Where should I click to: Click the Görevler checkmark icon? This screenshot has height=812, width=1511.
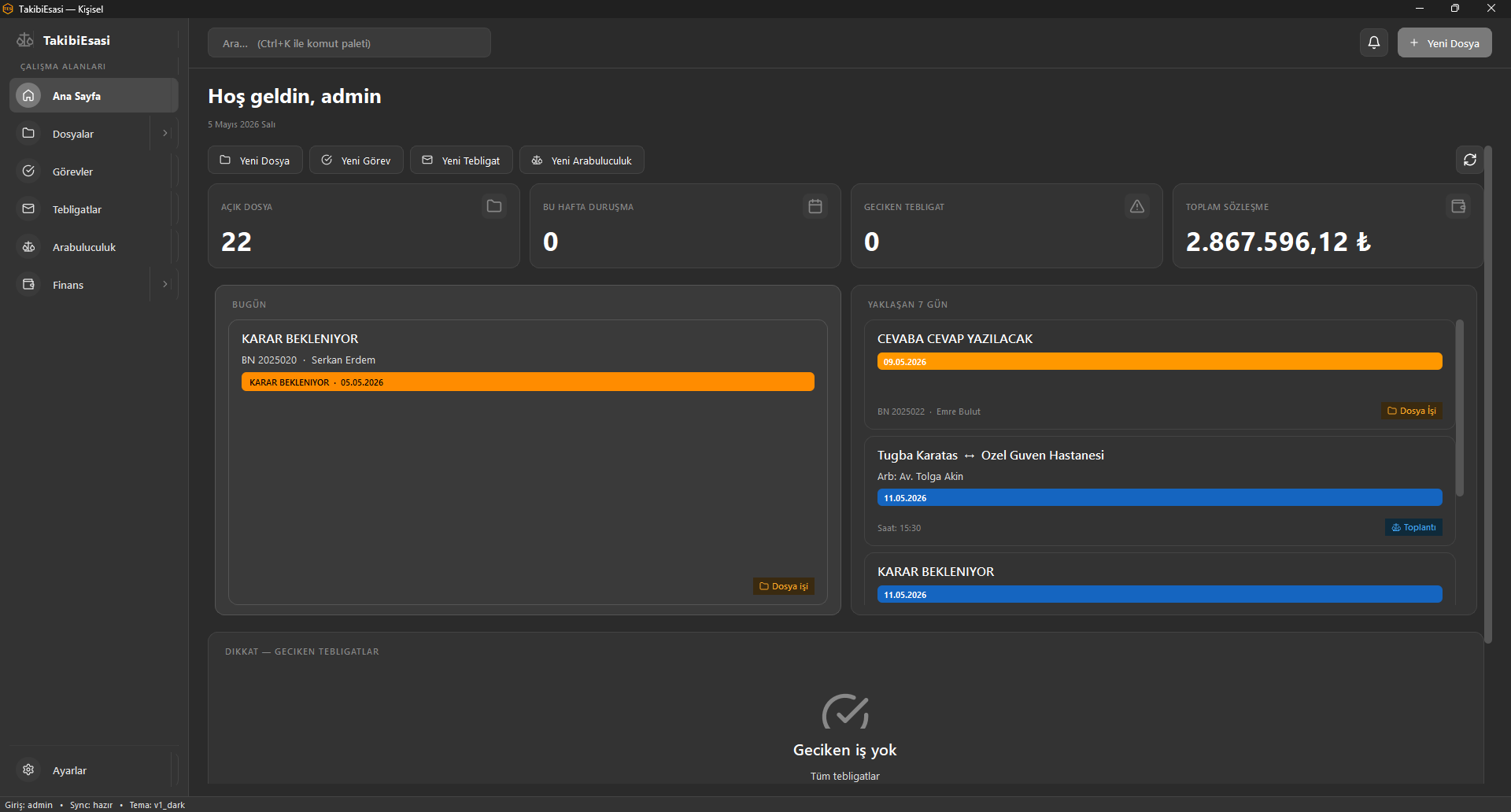(28, 171)
